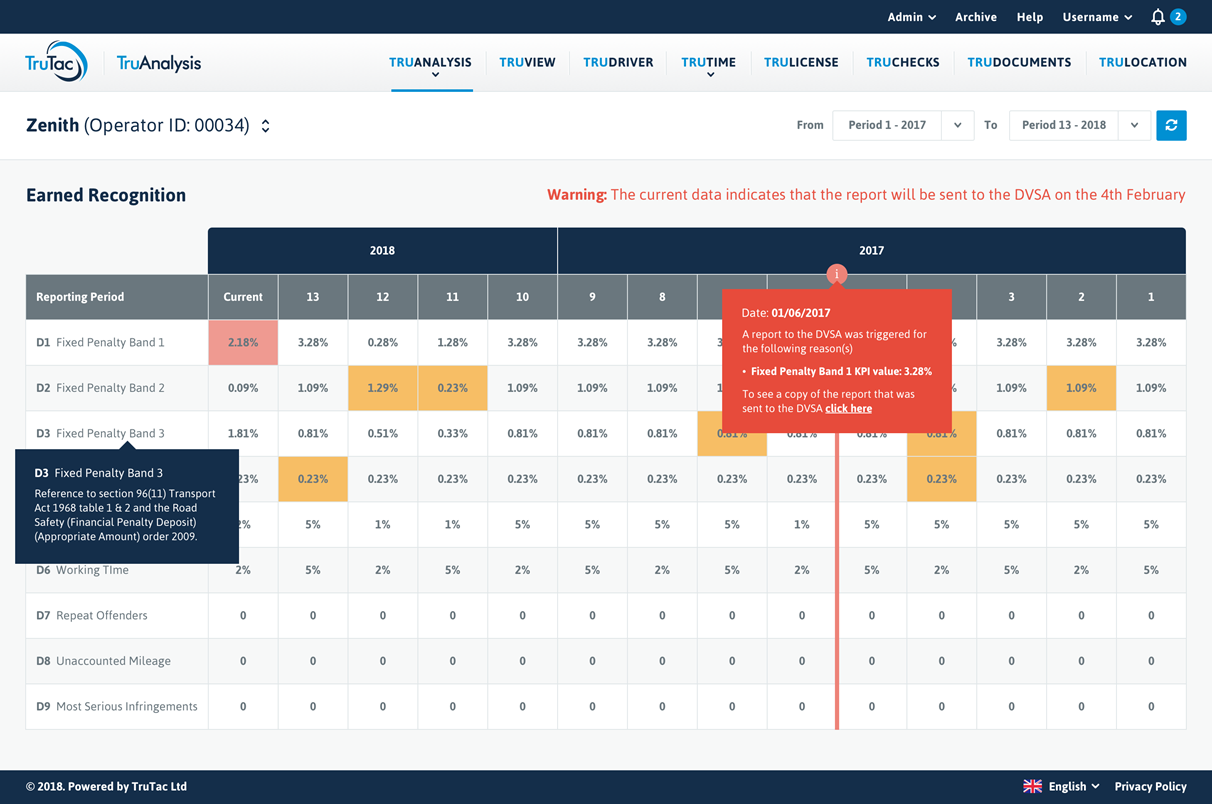1212x804 pixels.
Task: Open the Archive link in the top bar
Action: tap(976, 17)
